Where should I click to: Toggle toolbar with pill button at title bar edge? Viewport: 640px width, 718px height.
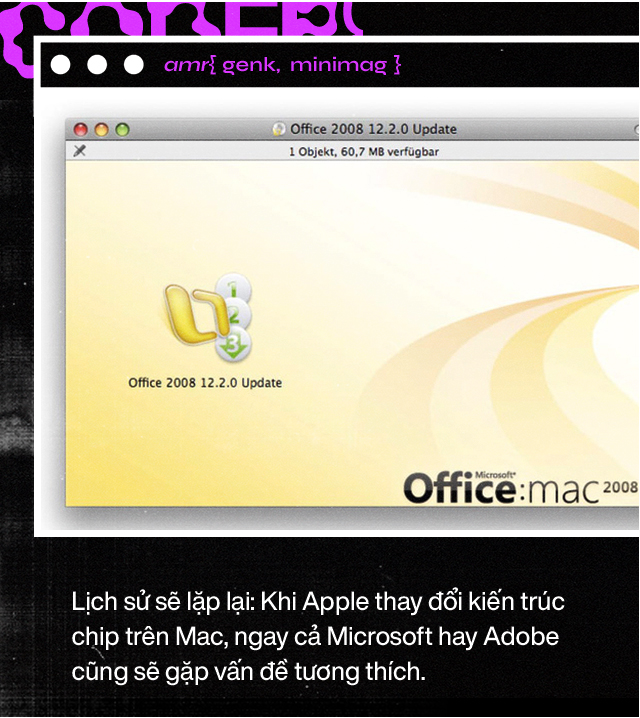(636, 129)
